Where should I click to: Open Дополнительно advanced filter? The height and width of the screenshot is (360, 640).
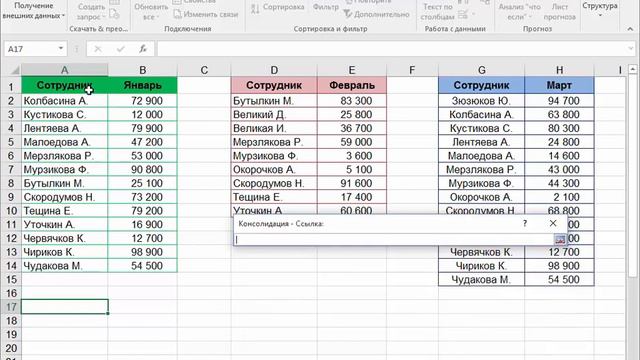pos(376,14)
